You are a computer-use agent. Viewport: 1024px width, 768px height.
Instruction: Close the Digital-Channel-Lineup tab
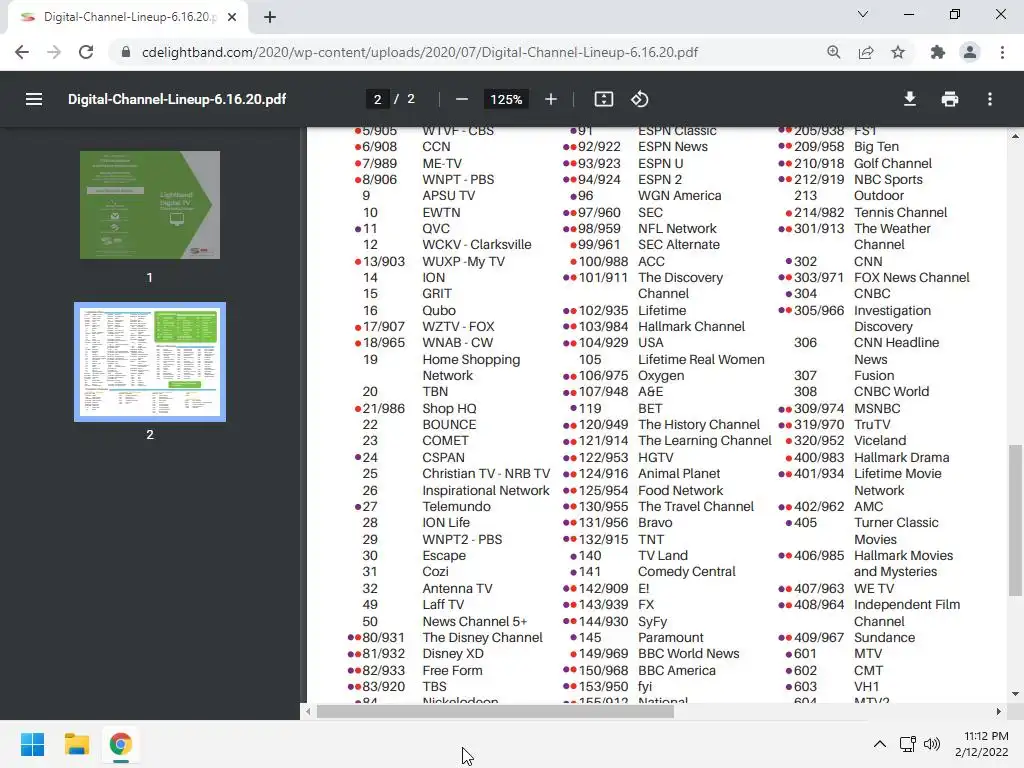232,17
